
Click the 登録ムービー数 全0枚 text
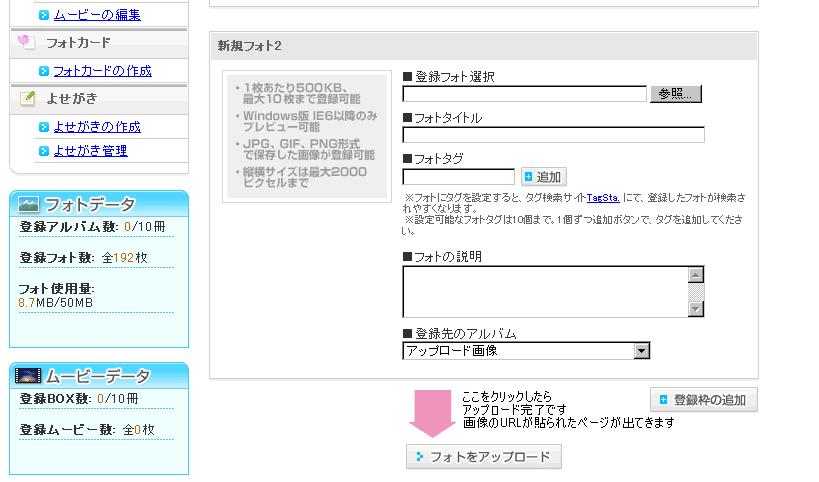(x=87, y=430)
